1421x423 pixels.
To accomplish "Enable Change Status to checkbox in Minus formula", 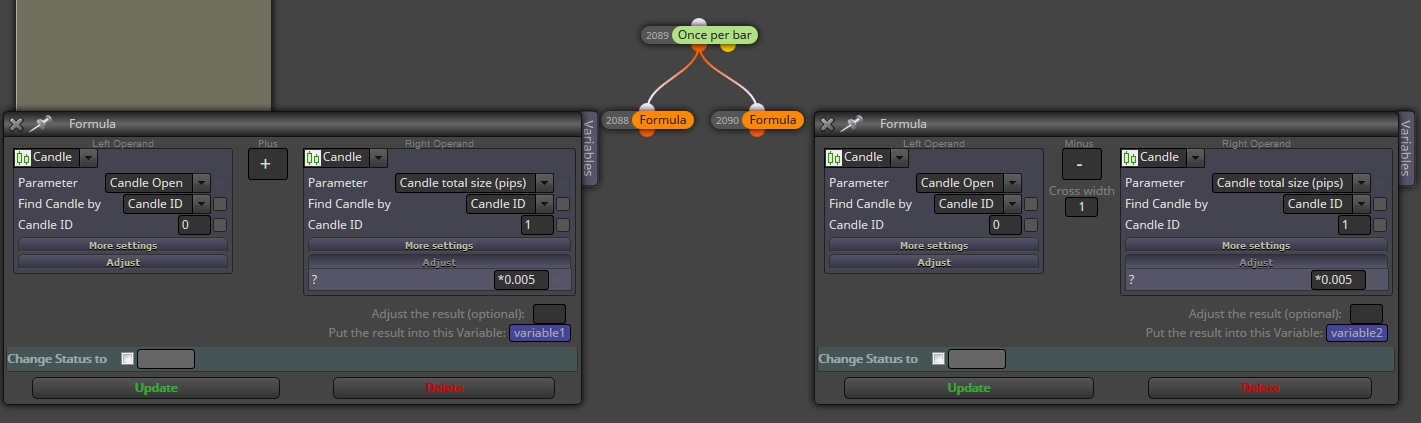I will click(x=938, y=359).
